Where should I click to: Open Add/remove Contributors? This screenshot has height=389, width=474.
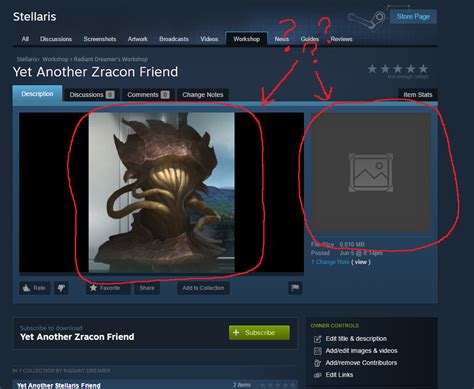(x=361, y=363)
